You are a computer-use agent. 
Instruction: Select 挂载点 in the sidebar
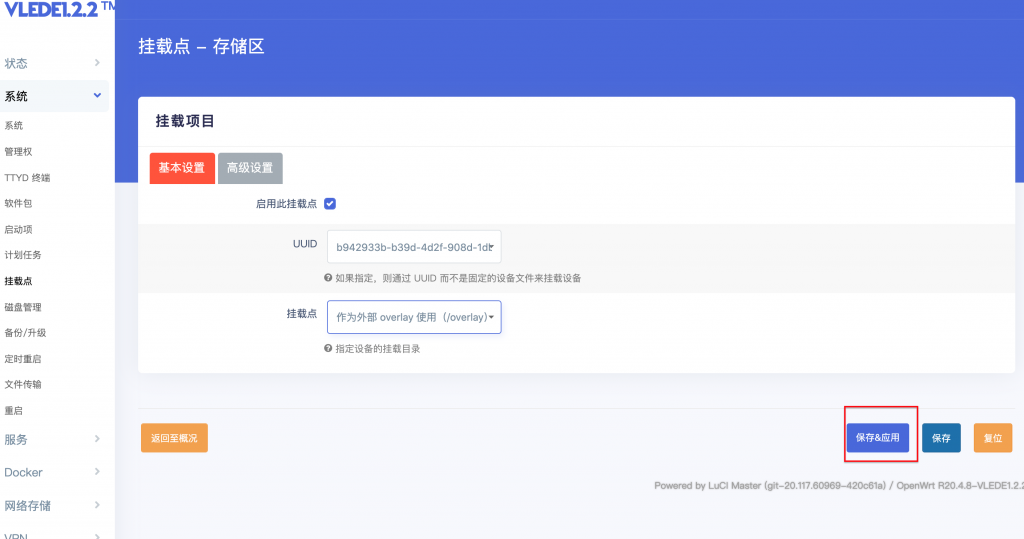tap(18, 281)
